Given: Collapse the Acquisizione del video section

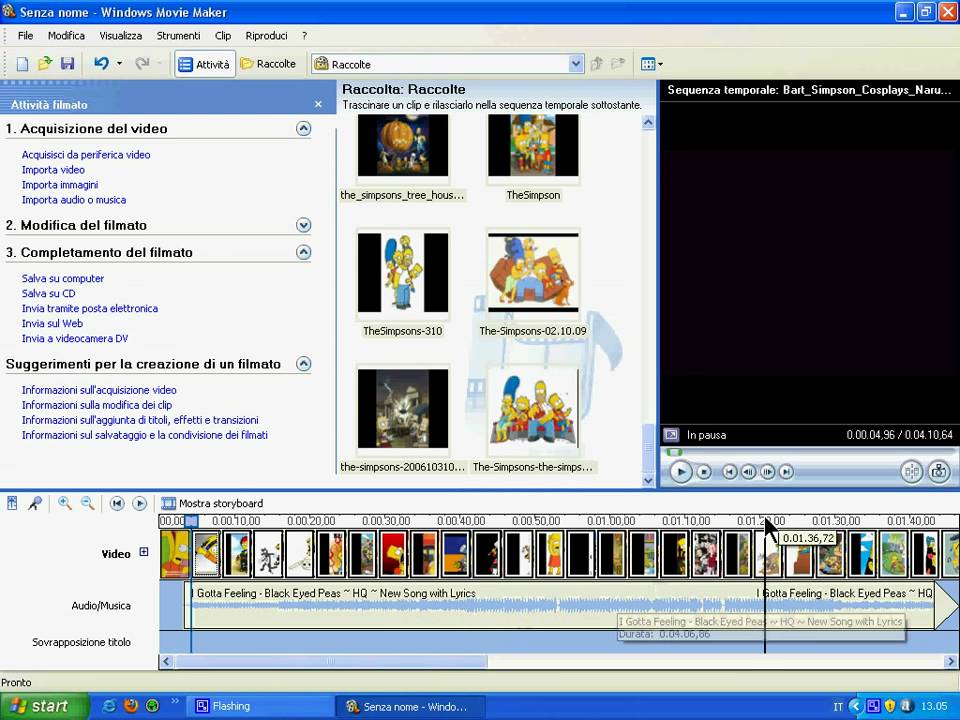Looking at the screenshot, I should tap(304, 129).
